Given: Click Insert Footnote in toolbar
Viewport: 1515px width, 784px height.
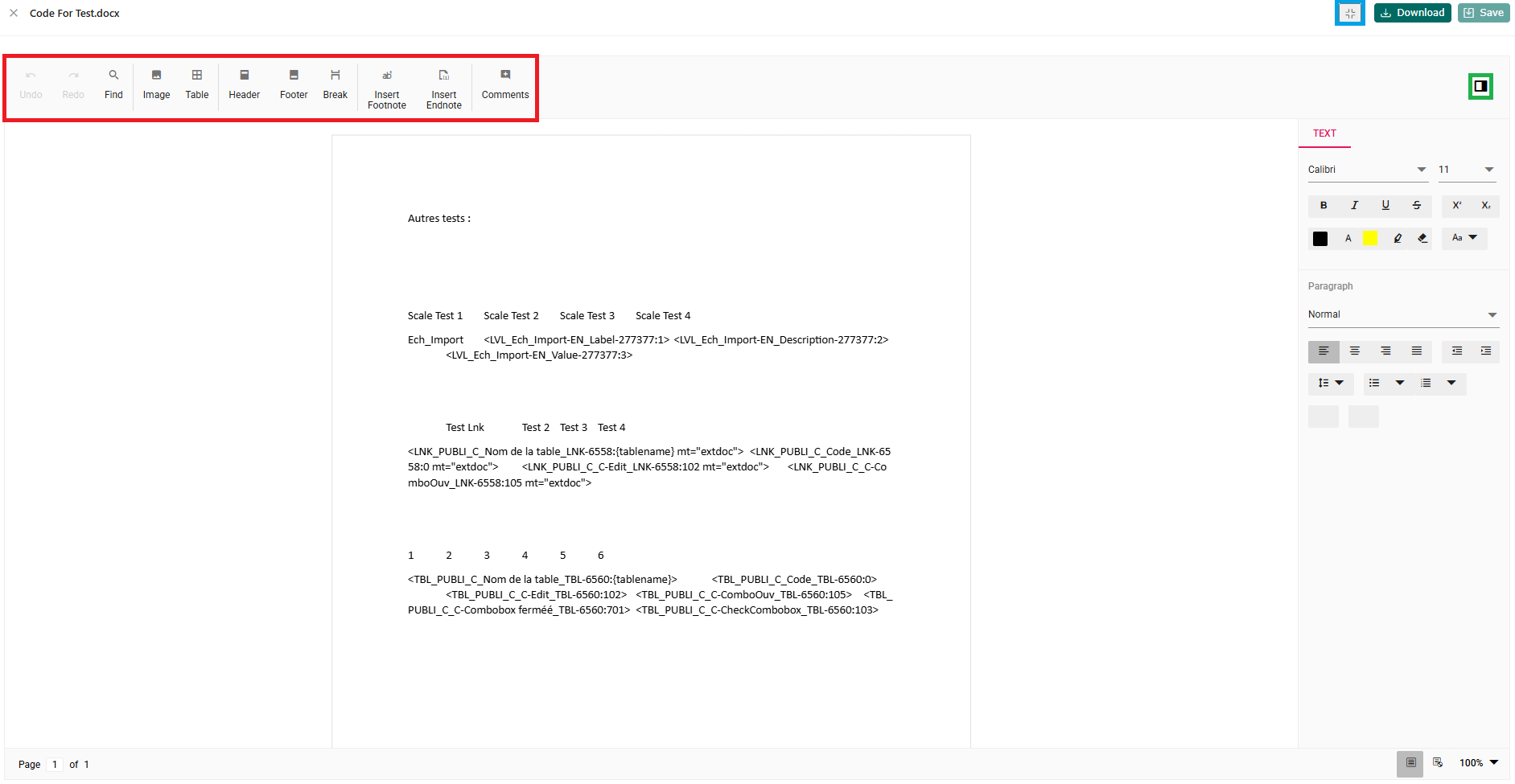Looking at the screenshot, I should coord(386,88).
